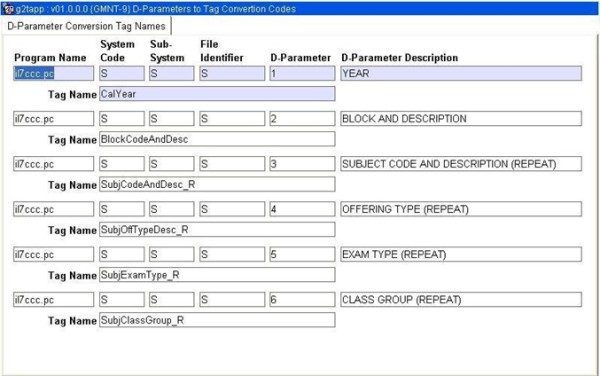Click the D-Parameter field containing 5
This screenshot has width=600, height=376.
tap(302, 254)
